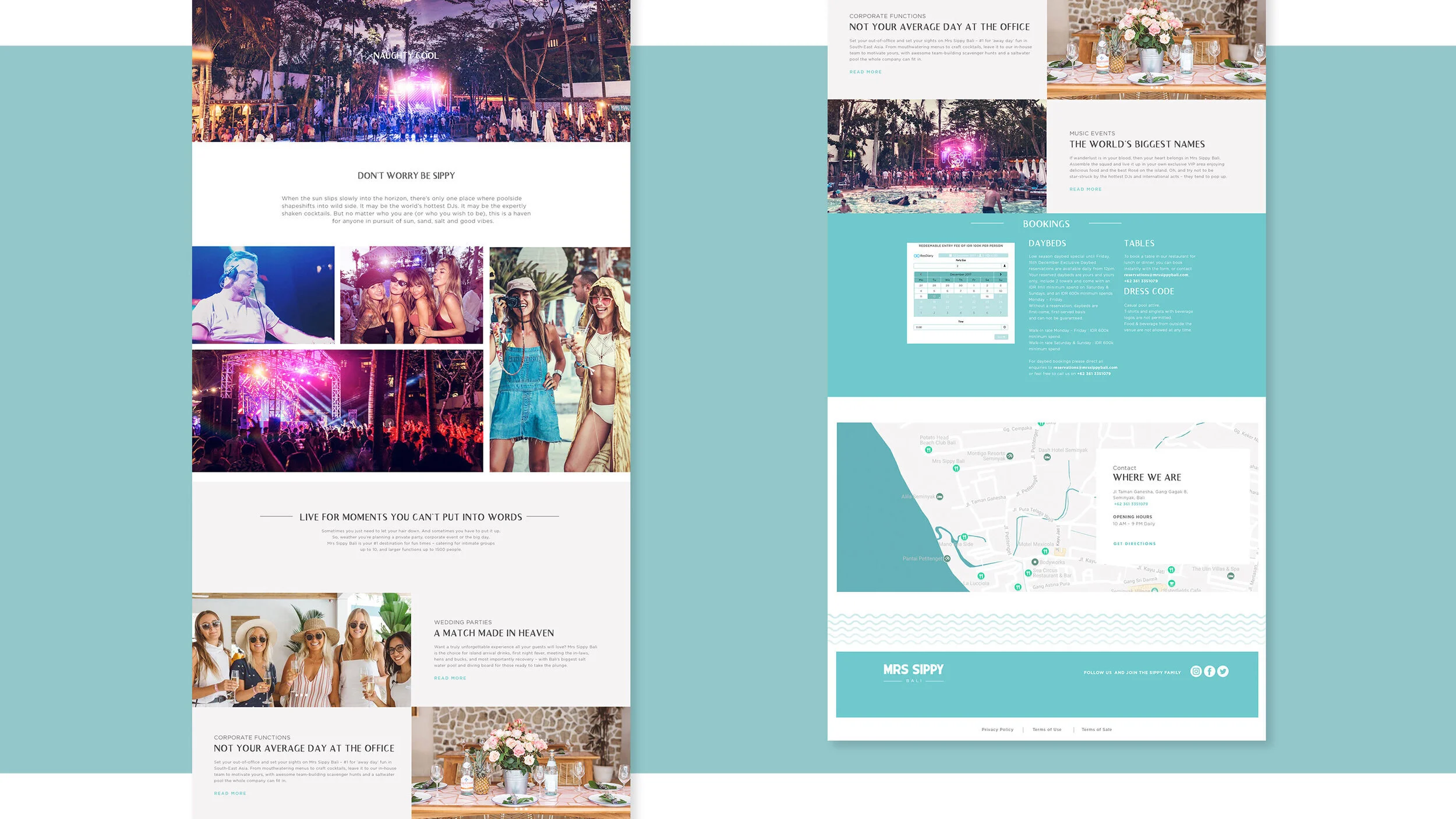The image size is (1456, 819).
Task: Select Saturday 16 in December calendar
Action: click(987, 296)
